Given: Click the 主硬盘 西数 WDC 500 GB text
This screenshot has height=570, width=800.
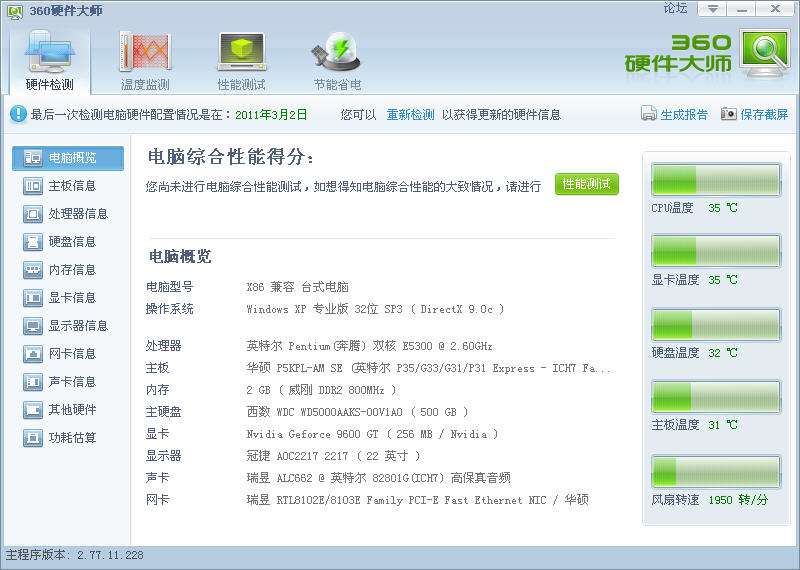Looking at the screenshot, I should pos(357,412).
